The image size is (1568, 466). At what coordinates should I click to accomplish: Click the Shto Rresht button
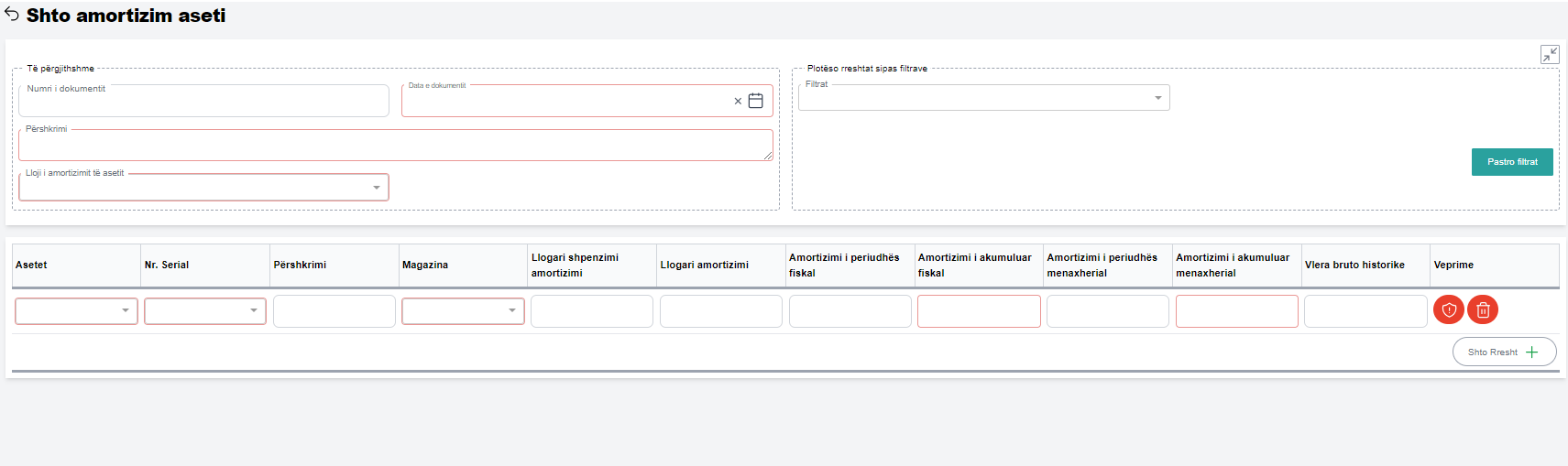[x=1503, y=352]
